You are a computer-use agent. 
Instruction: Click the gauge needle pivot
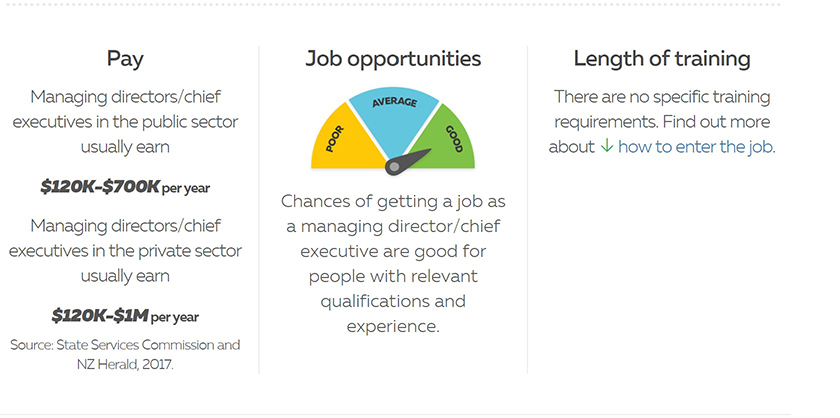[x=394, y=167]
